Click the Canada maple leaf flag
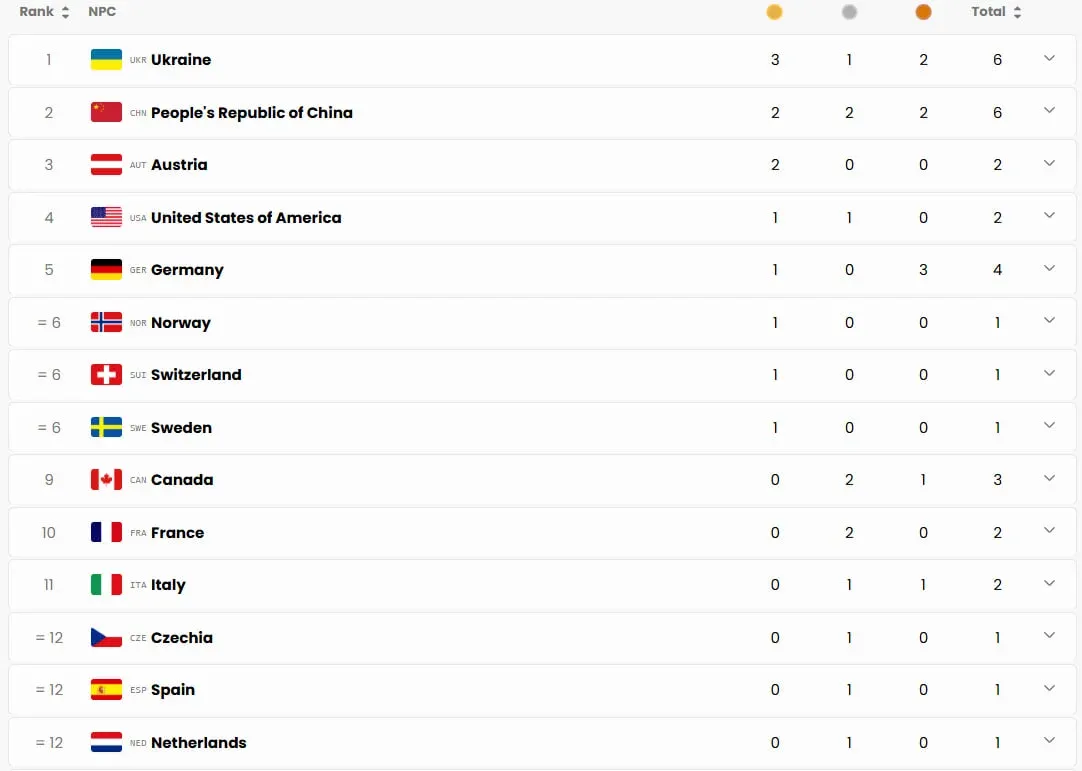Viewport: 1082px width, 771px height. [106, 480]
